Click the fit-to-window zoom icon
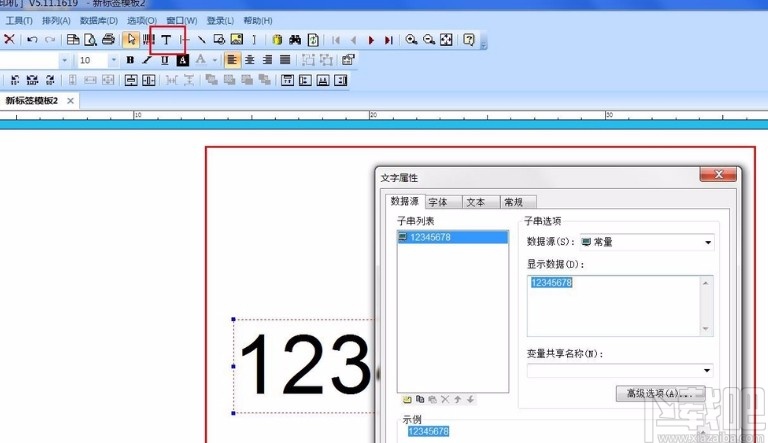The height and width of the screenshot is (443, 768). coord(446,40)
